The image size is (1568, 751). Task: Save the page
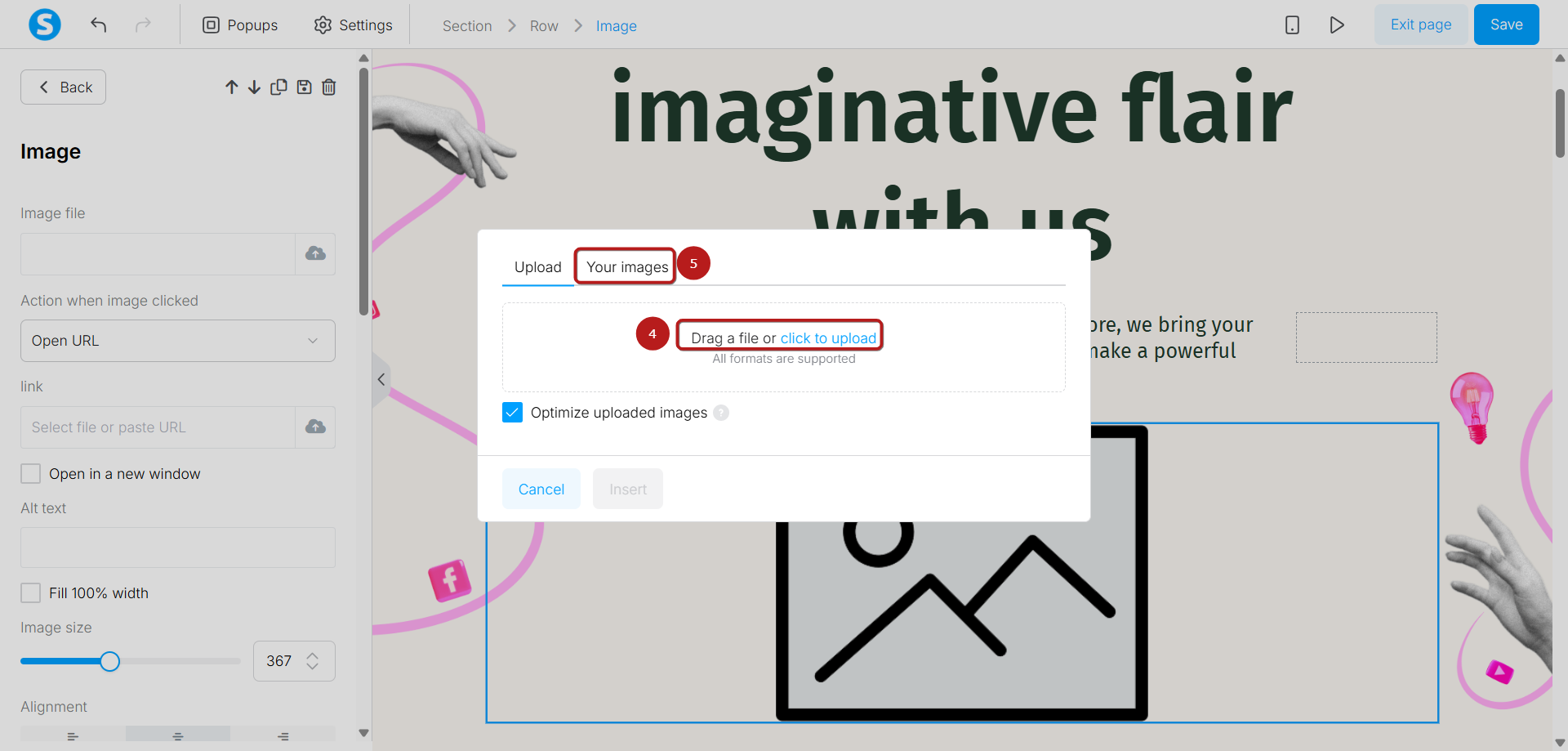pos(1506,25)
